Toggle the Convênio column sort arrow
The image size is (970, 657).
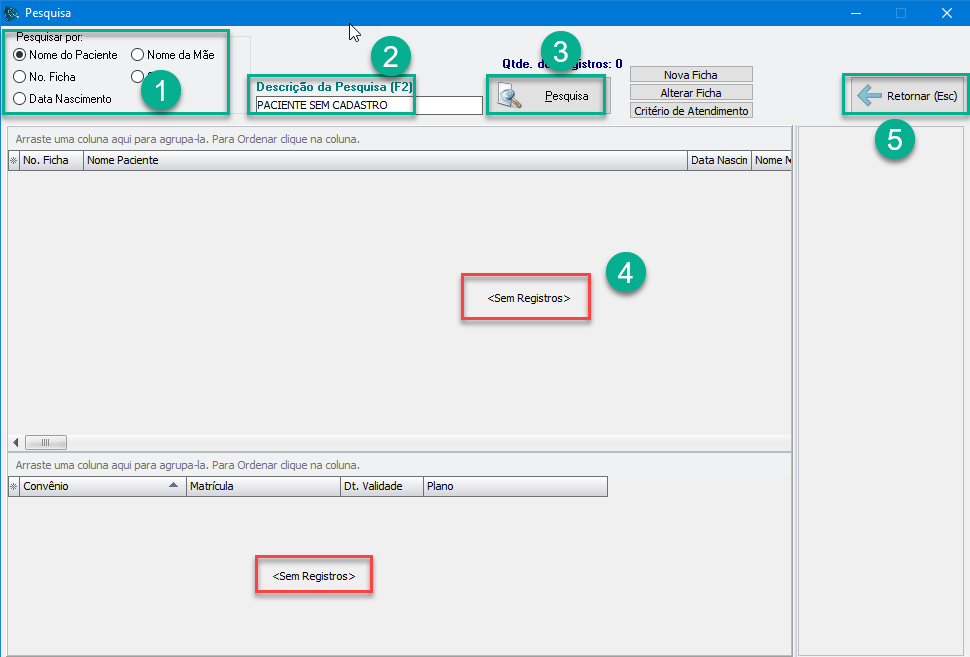[173, 486]
